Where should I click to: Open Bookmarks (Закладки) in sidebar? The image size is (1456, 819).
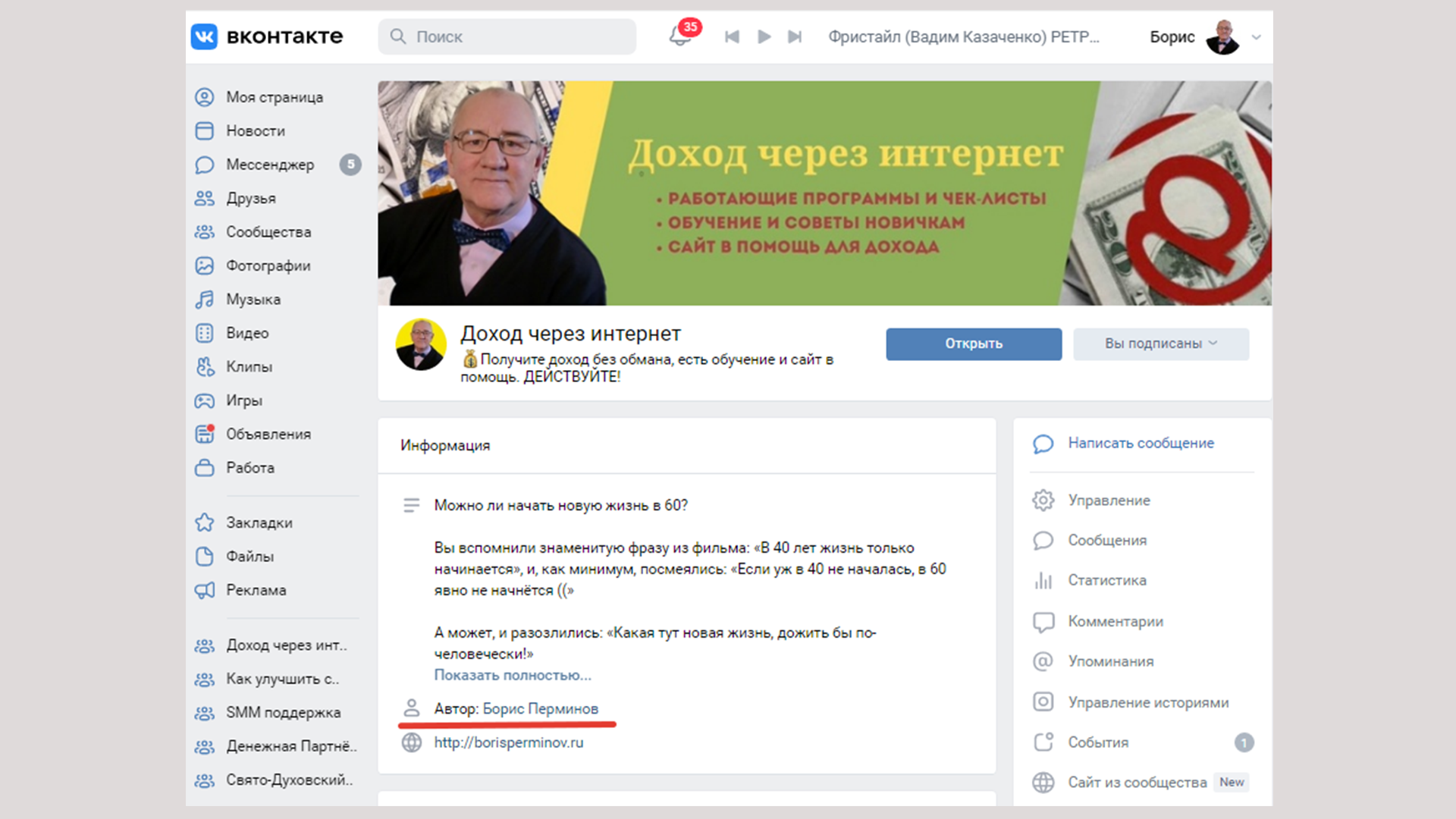[x=259, y=522]
